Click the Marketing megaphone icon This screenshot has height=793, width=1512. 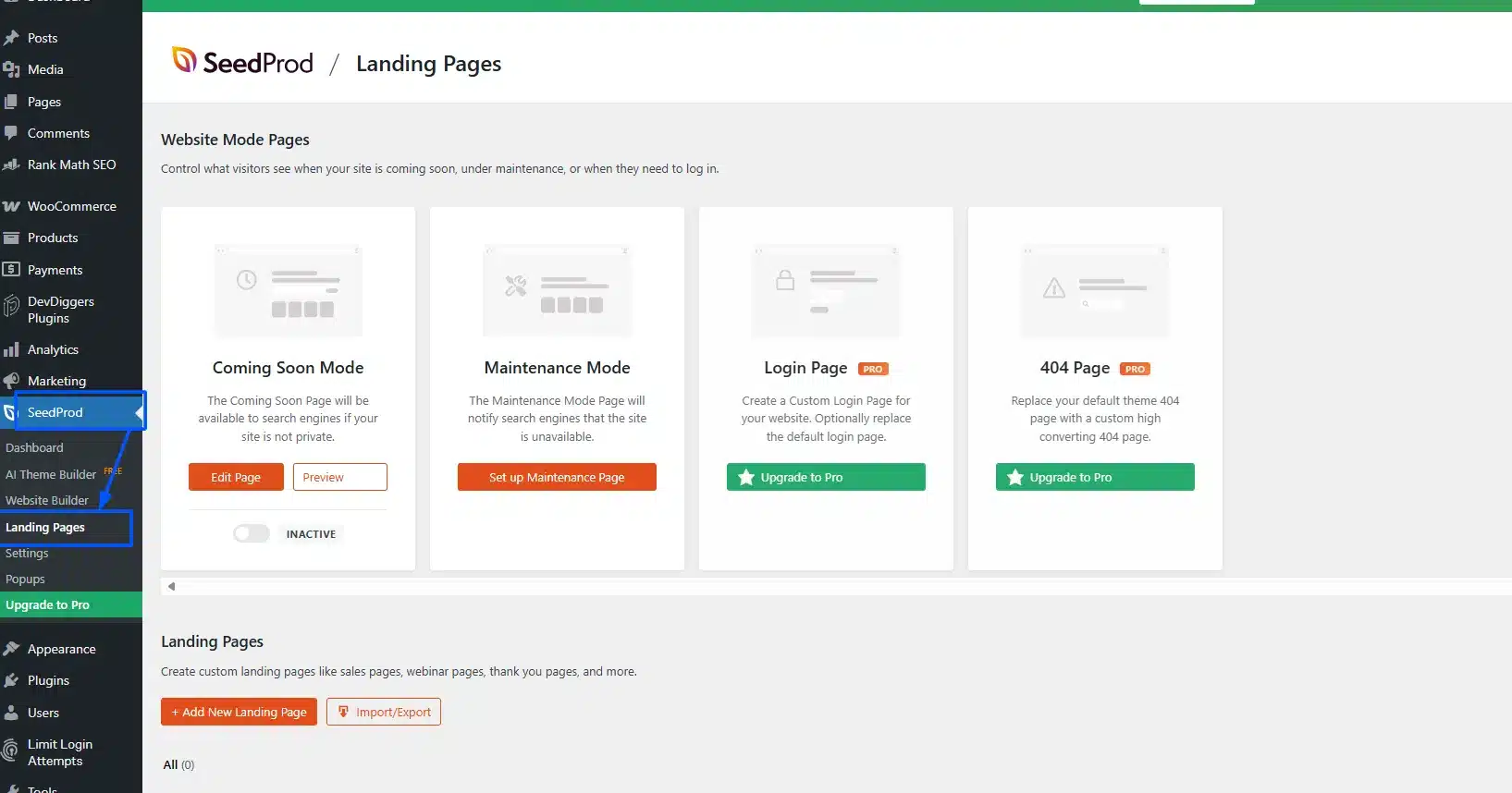coord(11,381)
